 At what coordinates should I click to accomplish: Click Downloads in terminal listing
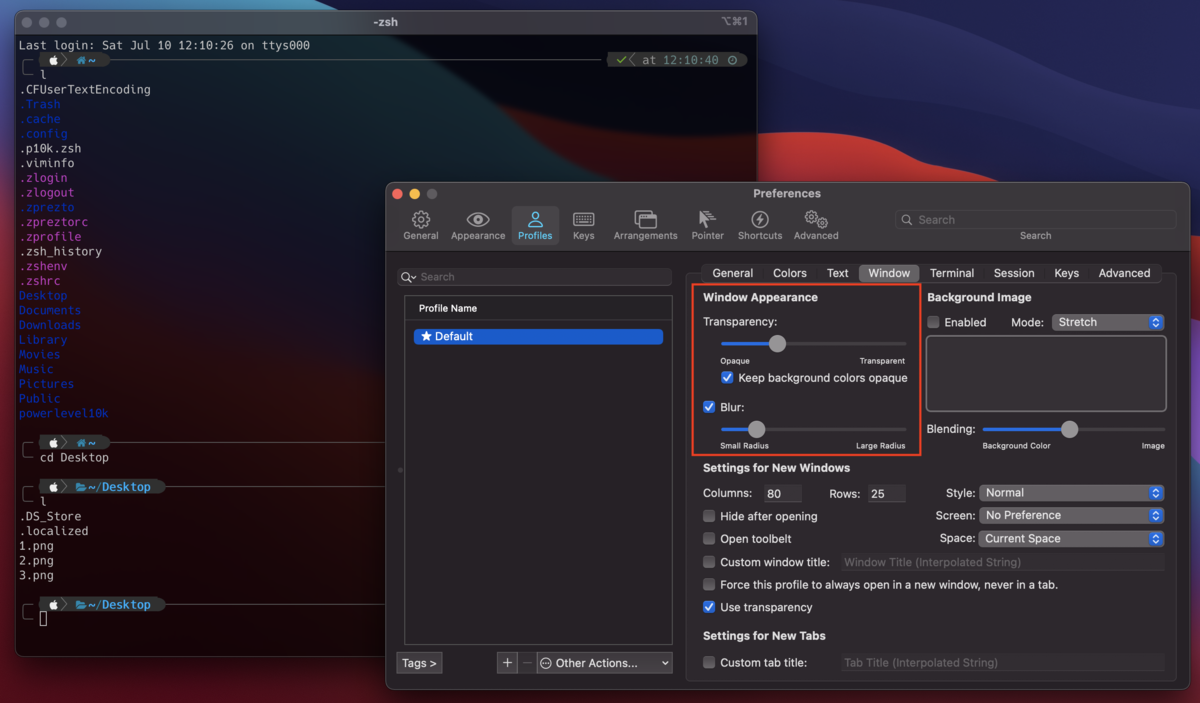[50, 325]
